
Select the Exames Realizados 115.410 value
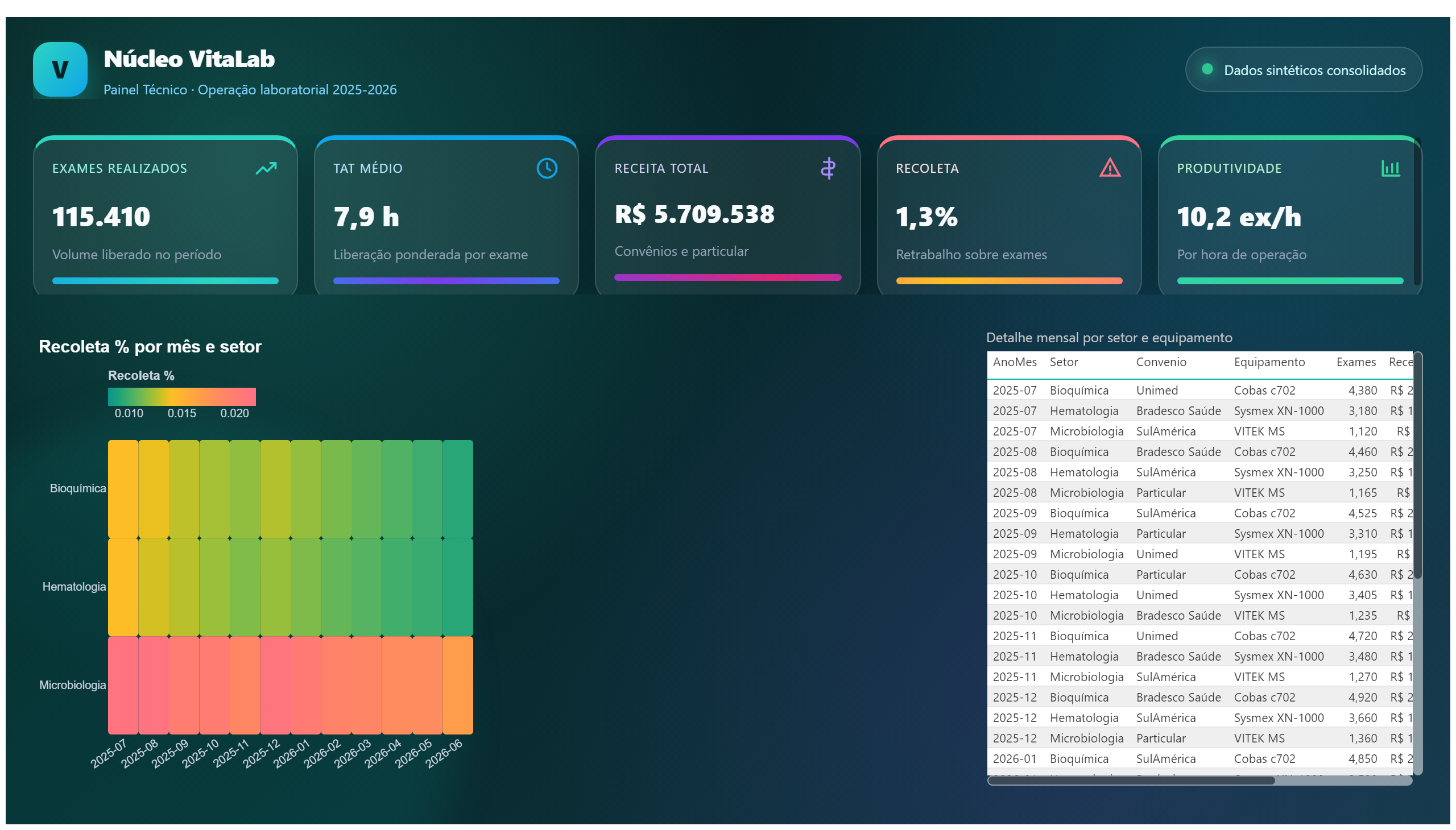(101, 217)
